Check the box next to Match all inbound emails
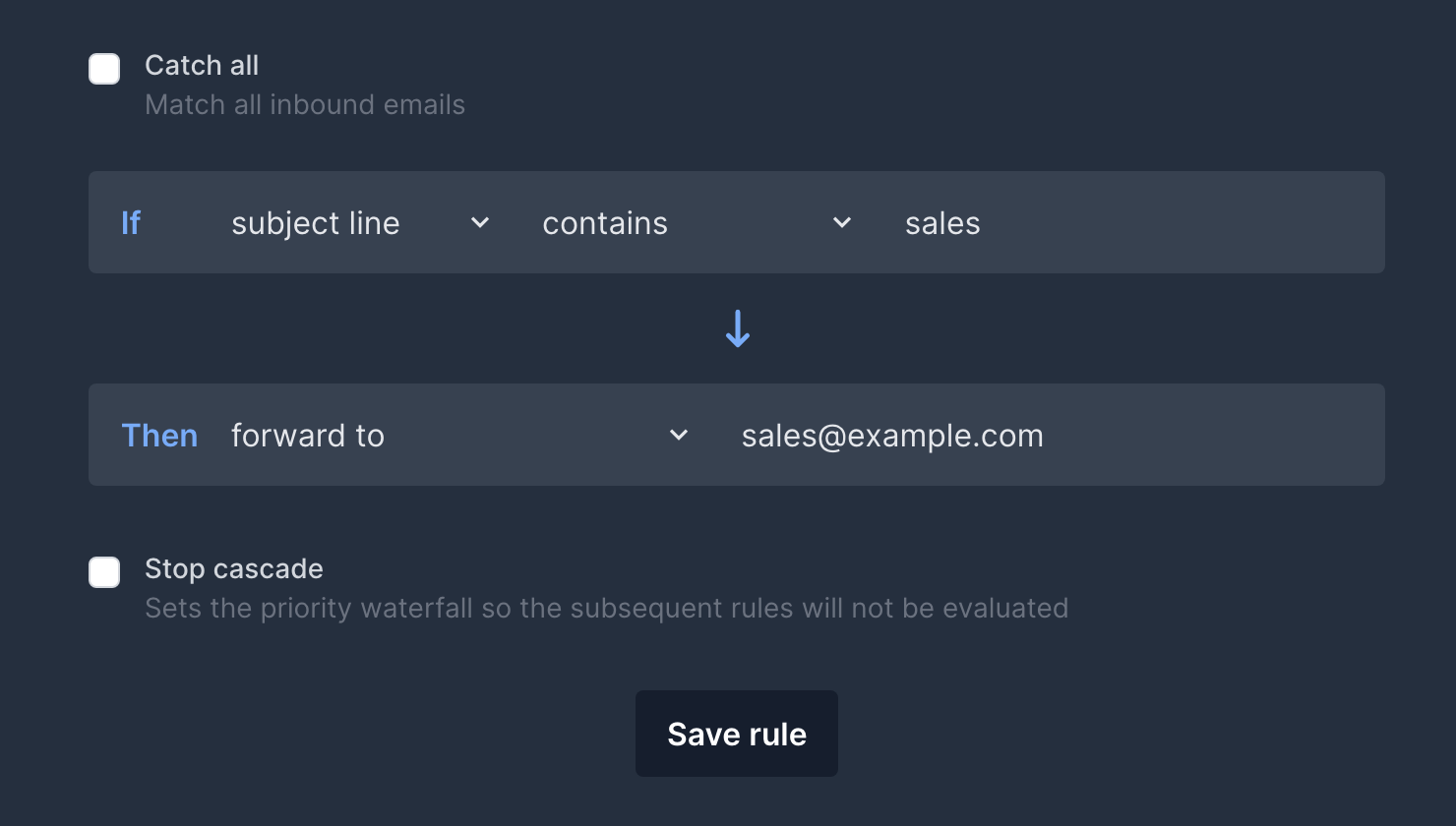1456x826 pixels. coord(103,69)
